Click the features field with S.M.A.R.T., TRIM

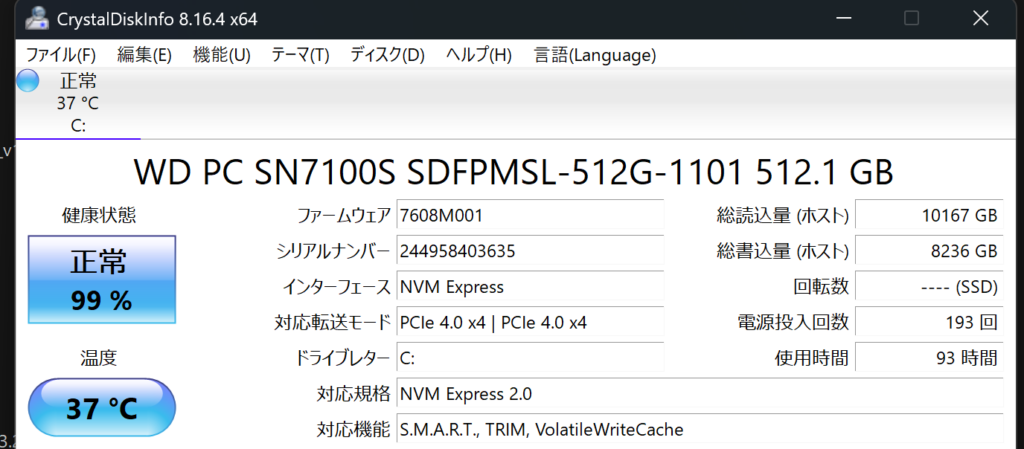pos(699,429)
